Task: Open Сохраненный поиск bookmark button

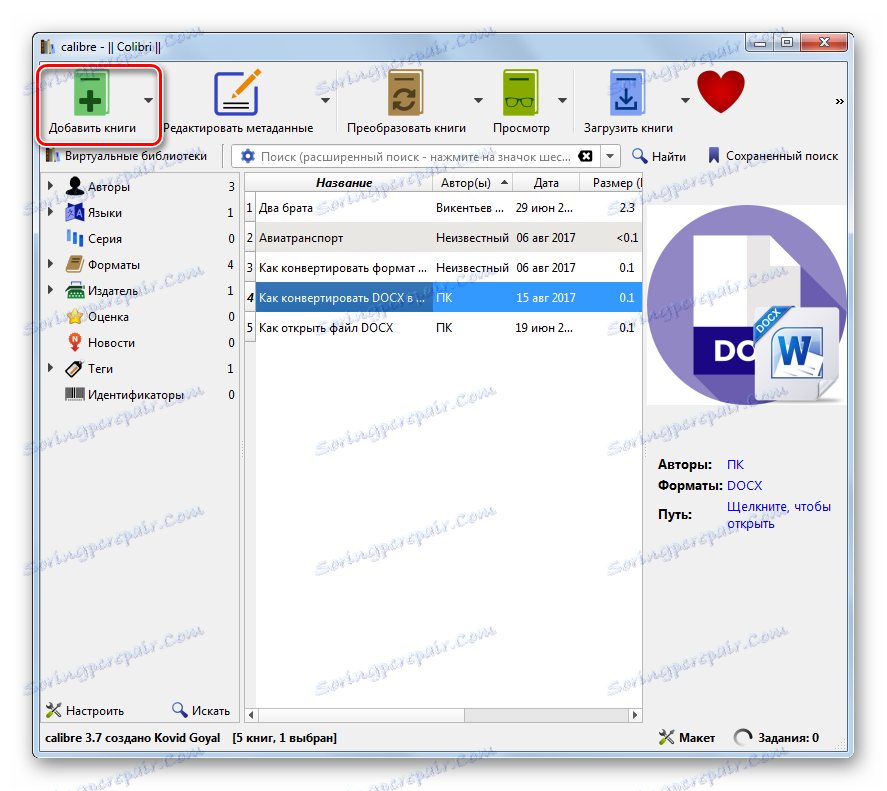Action: coord(773,156)
